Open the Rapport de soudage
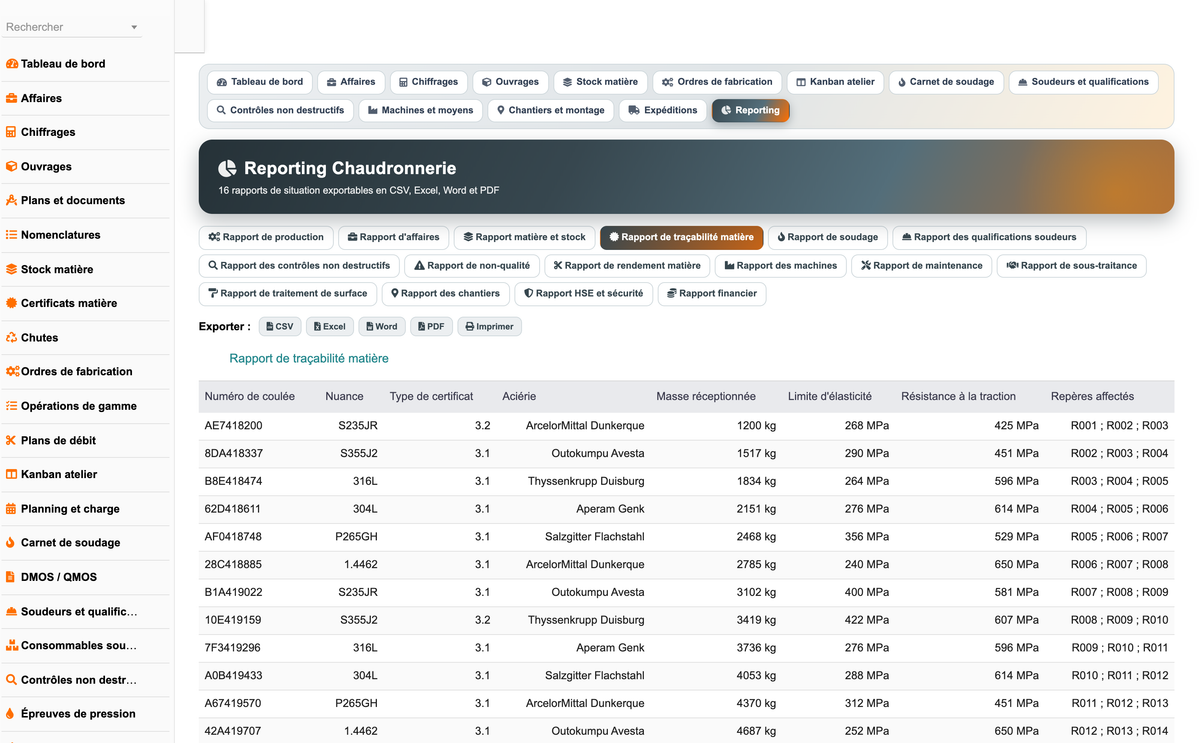 pyautogui.click(x=827, y=237)
